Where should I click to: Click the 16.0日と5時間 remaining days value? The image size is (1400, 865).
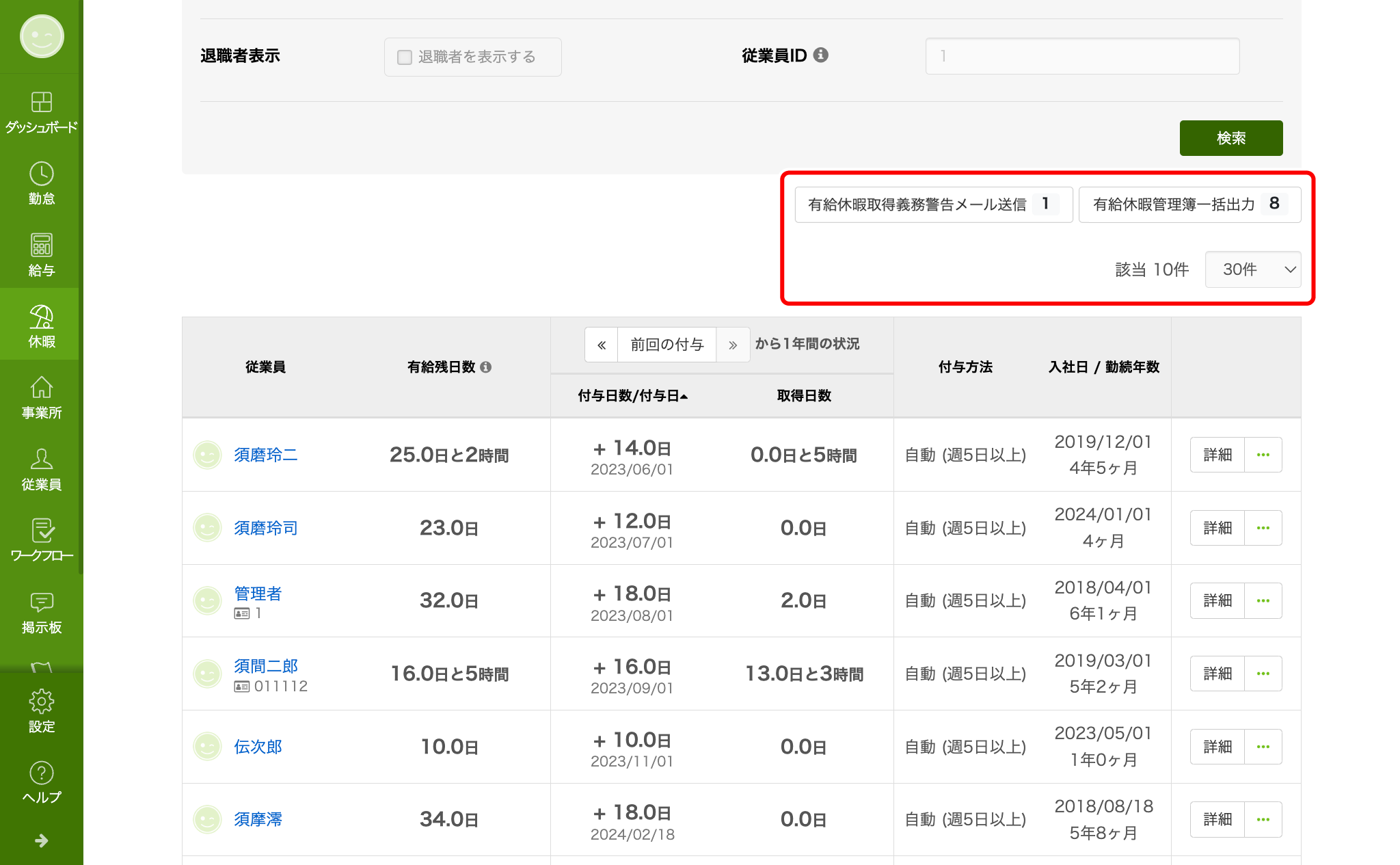(449, 674)
